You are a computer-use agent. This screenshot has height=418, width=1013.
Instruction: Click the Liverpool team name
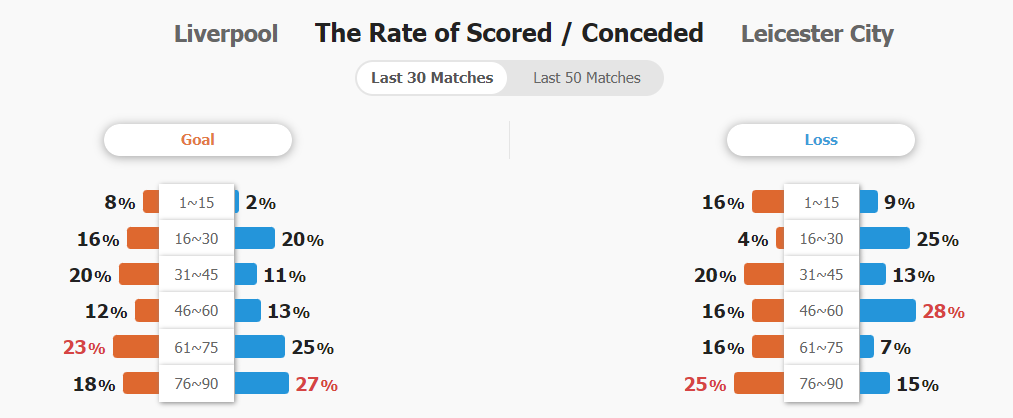click(x=226, y=34)
